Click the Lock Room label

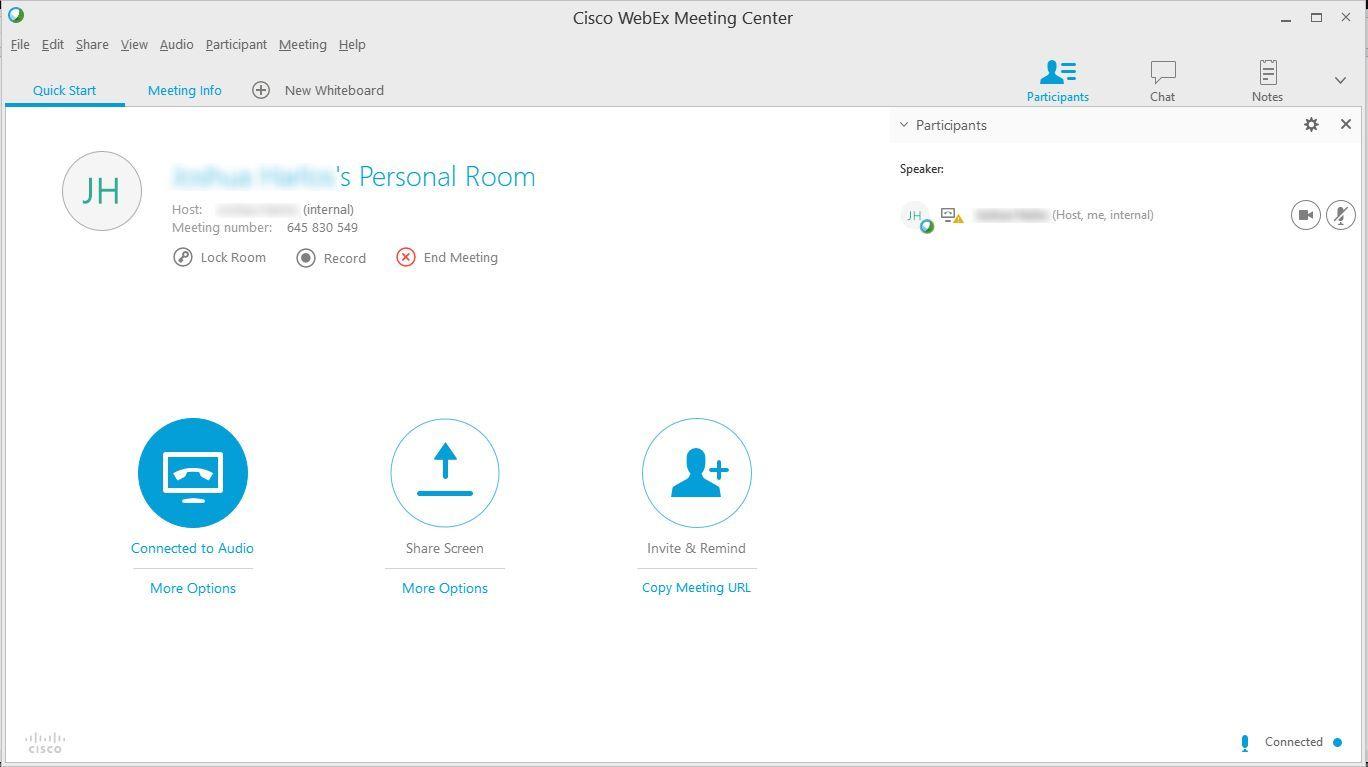pyautogui.click(x=233, y=258)
